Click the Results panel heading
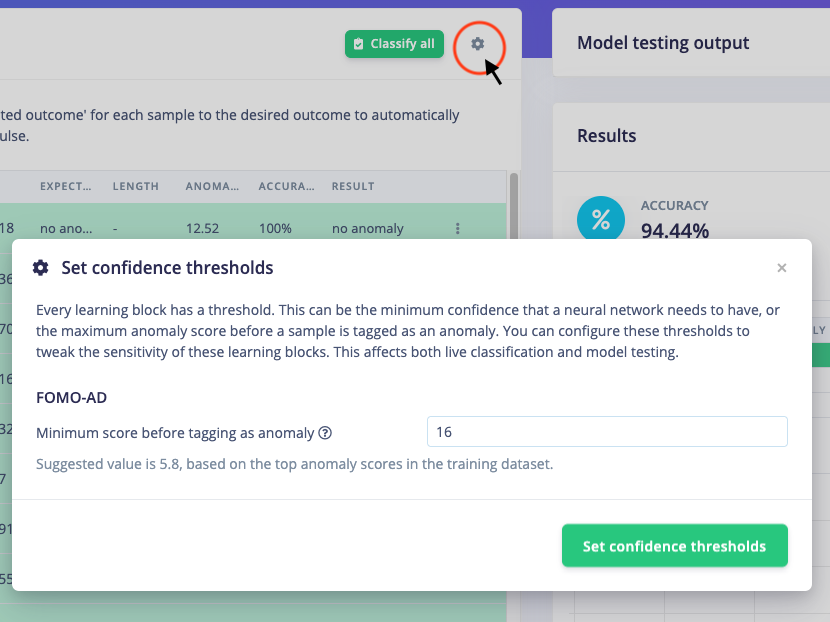Viewport: 830px width, 622px height. coord(607,136)
